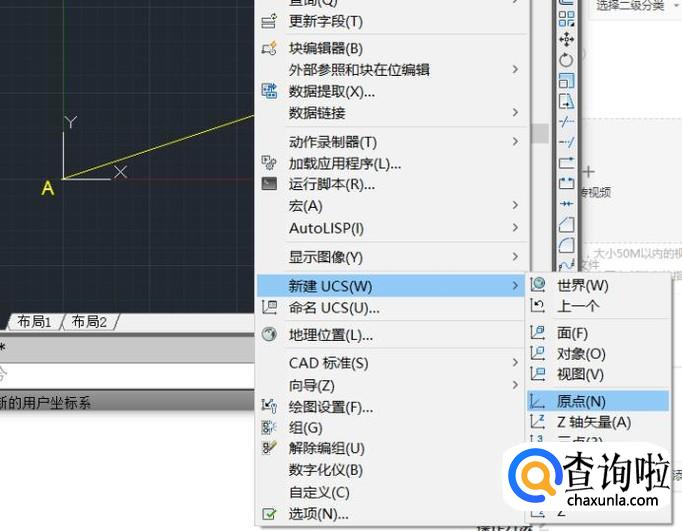Screen dimensions: 682x531
Task: Expand 显示图像(Y) display image submenu
Action: pos(391,257)
